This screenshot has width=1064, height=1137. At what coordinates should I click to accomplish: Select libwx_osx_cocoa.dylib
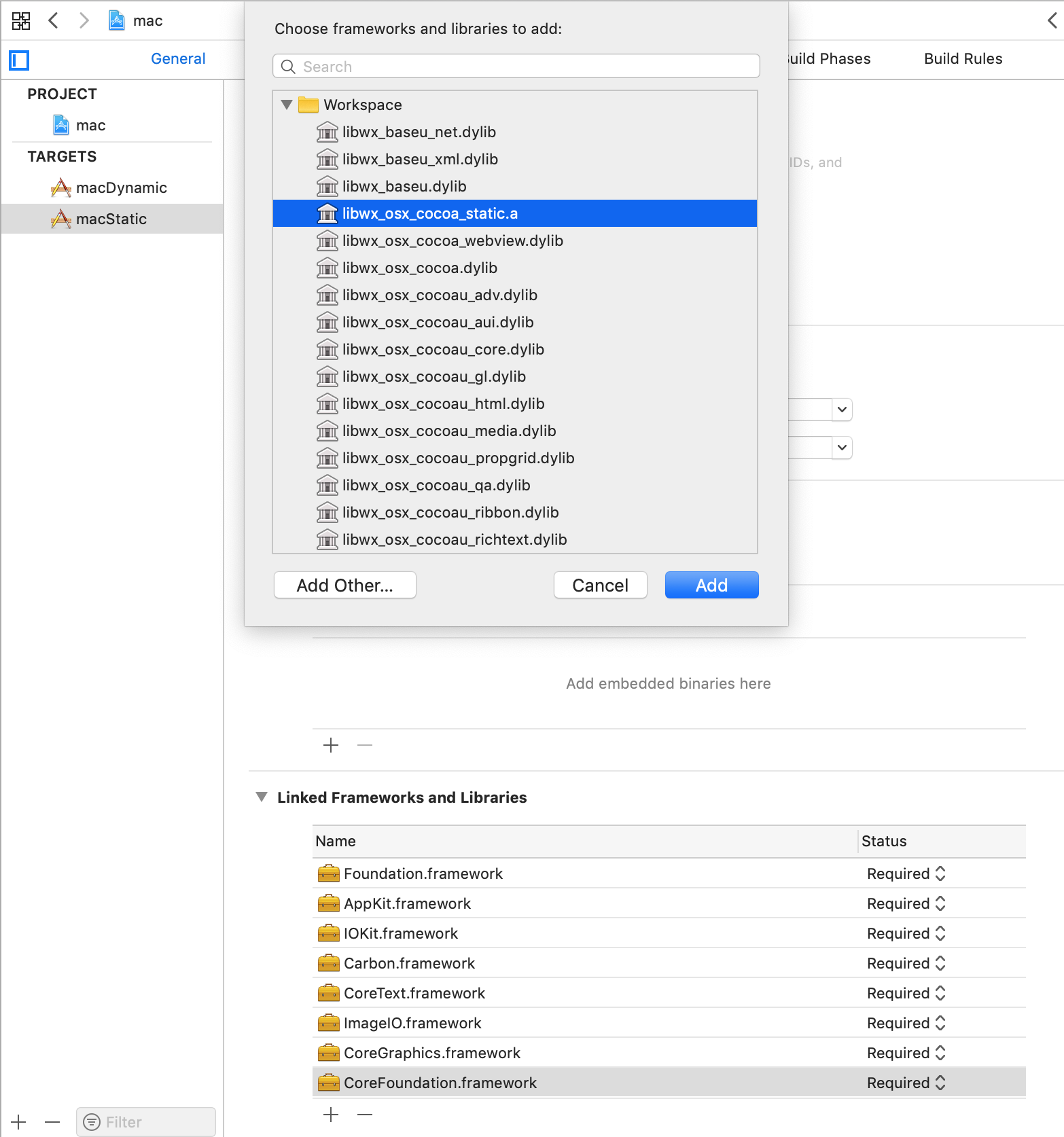(x=515, y=268)
